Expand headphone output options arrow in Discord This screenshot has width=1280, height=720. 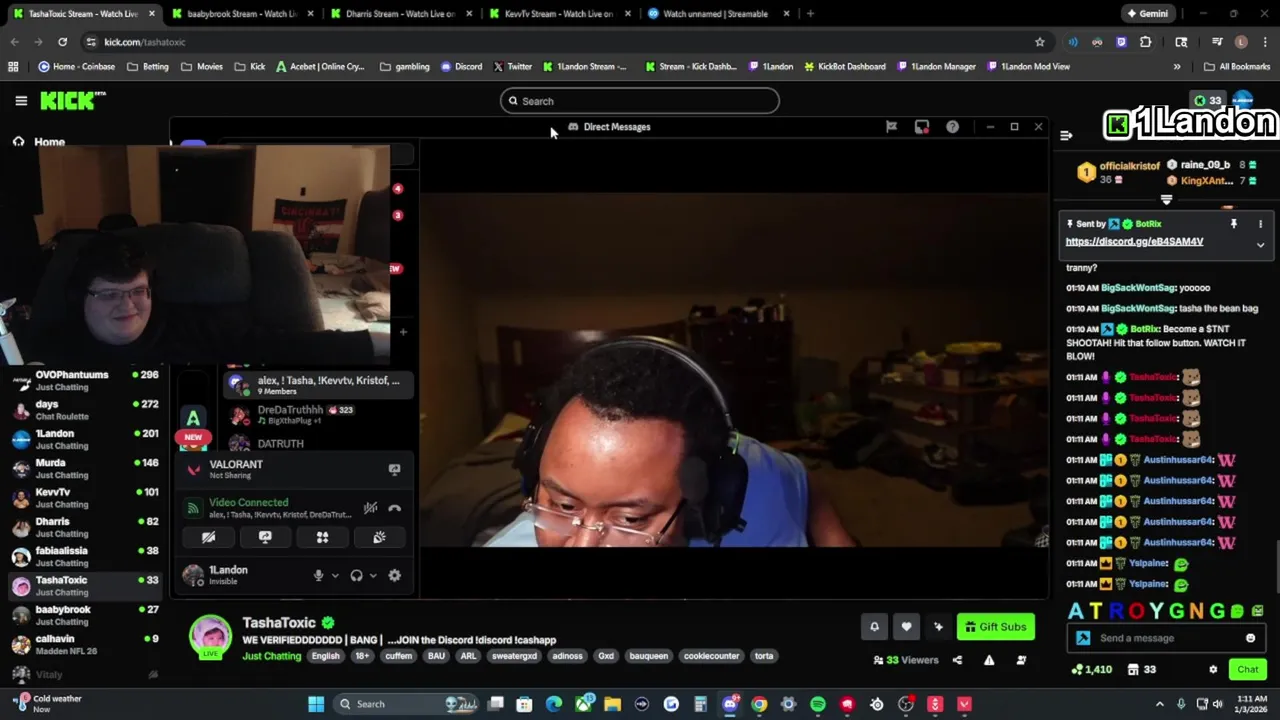(x=373, y=575)
